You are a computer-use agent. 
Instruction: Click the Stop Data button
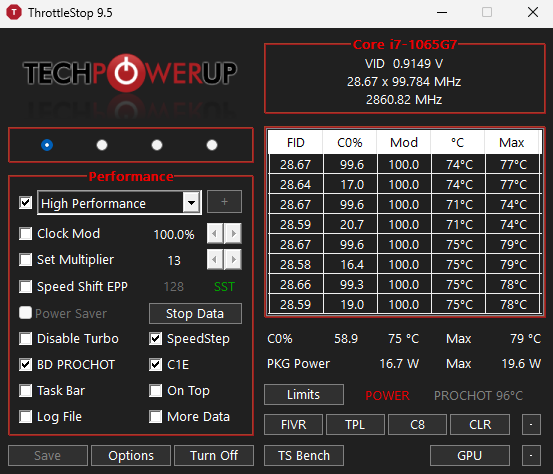pyautogui.click(x=195, y=314)
